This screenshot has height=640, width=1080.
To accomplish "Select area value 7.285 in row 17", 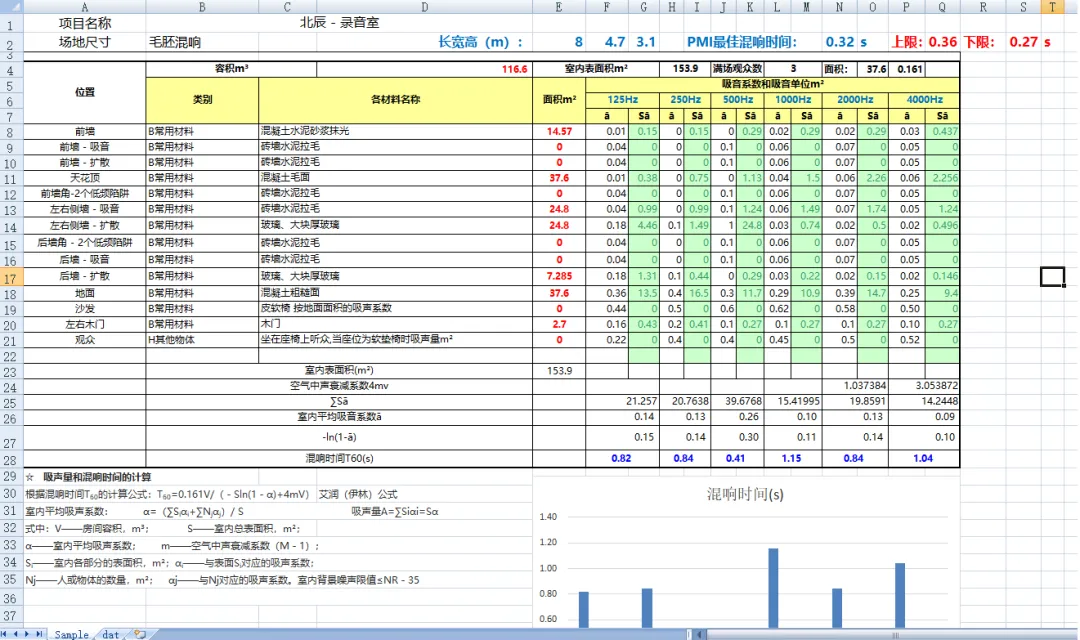I will click(x=559, y=276).
